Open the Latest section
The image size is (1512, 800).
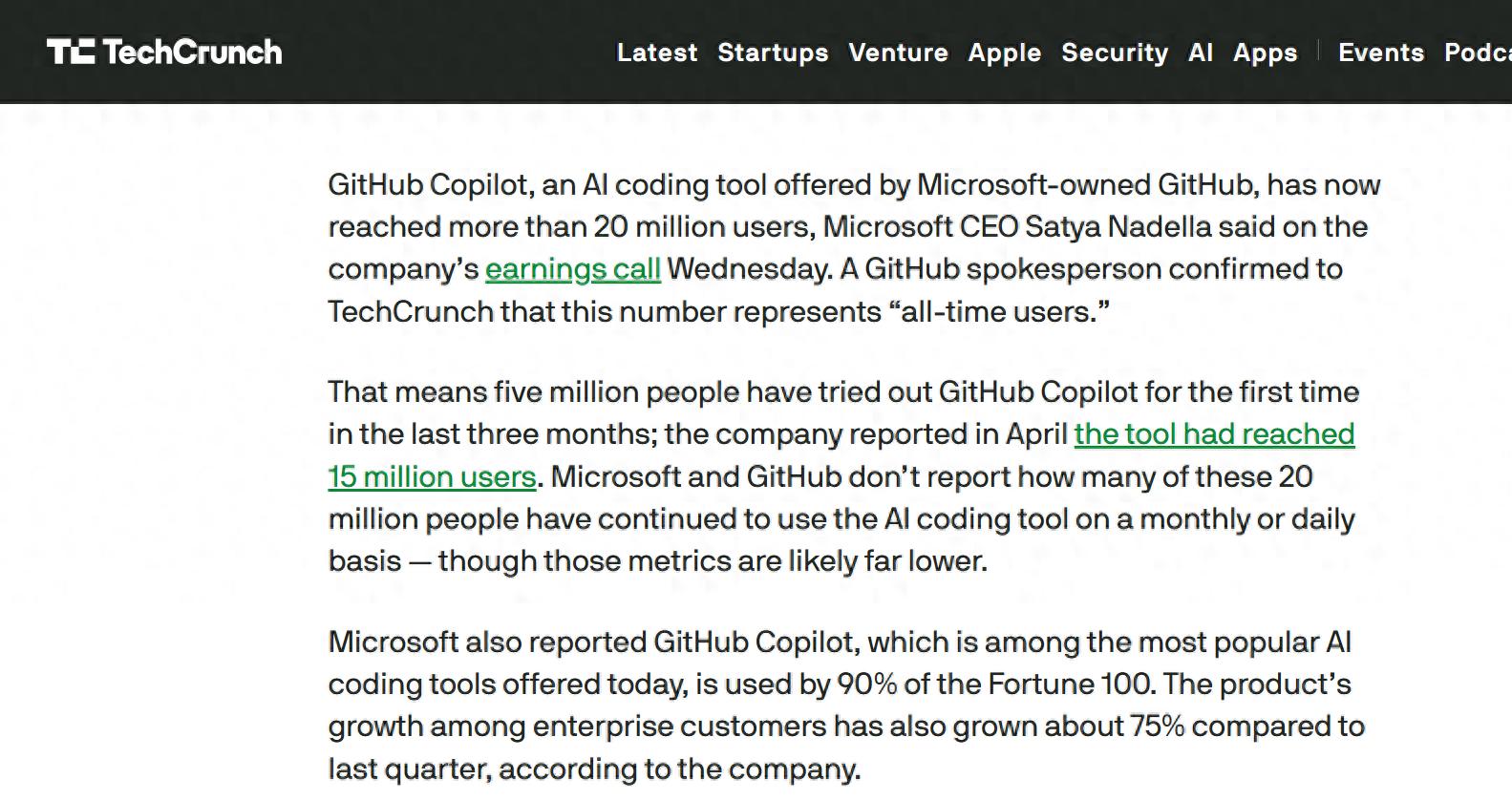656,53
